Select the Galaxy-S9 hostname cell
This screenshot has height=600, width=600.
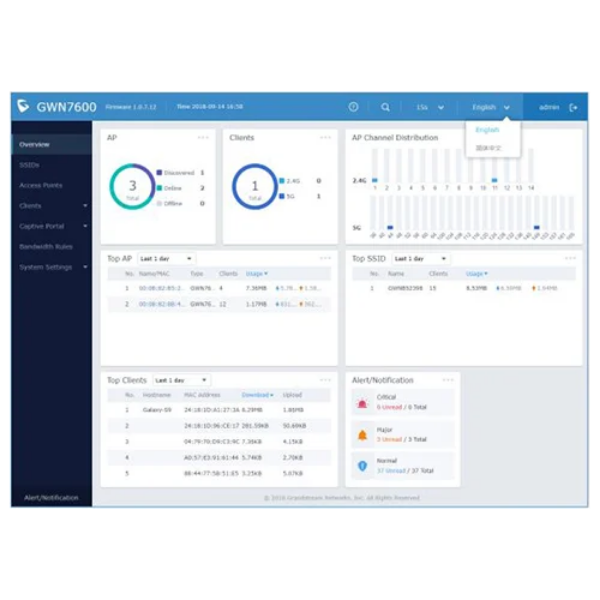point(157,410)
